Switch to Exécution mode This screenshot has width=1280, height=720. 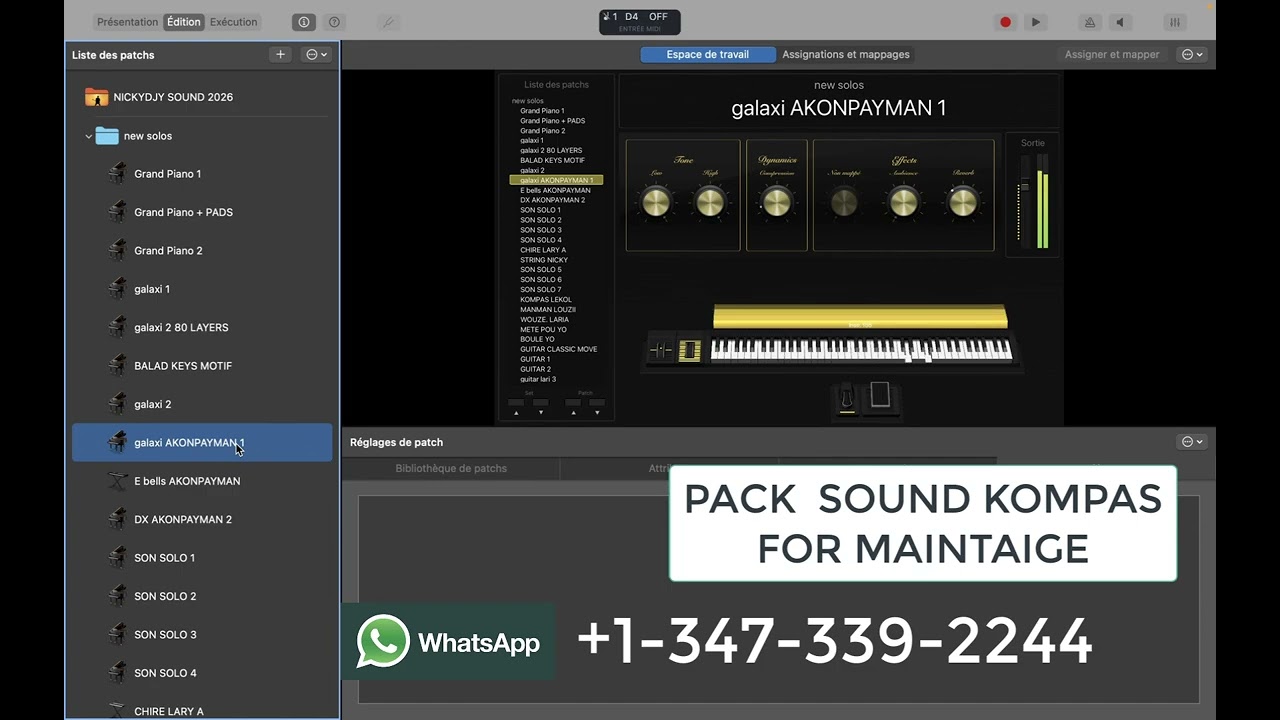click(233, 22)
